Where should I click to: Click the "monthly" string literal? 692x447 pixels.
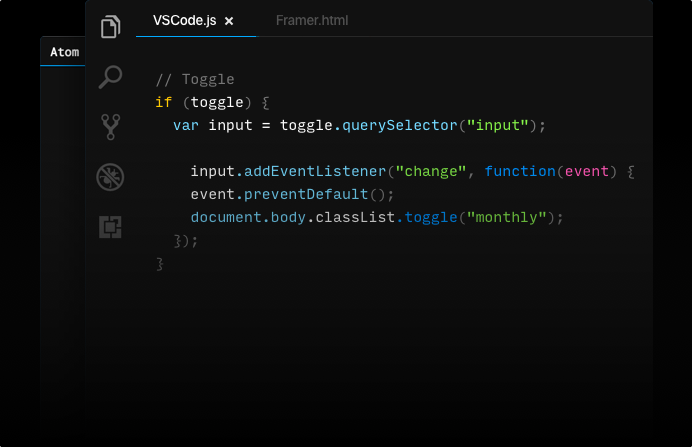click(506, 217)
